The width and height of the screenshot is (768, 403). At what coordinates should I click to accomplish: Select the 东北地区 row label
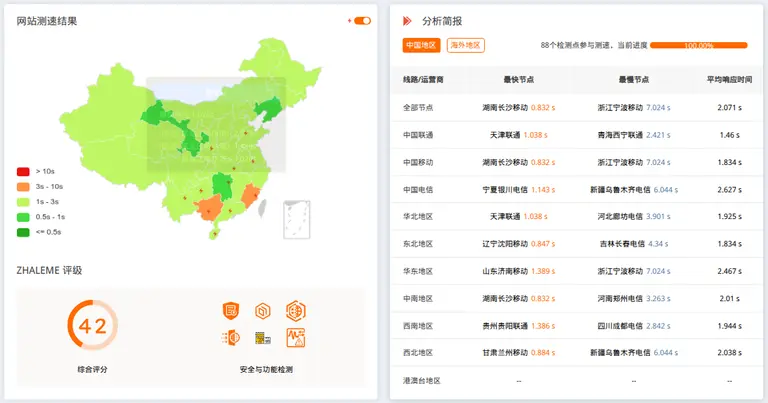418,243
